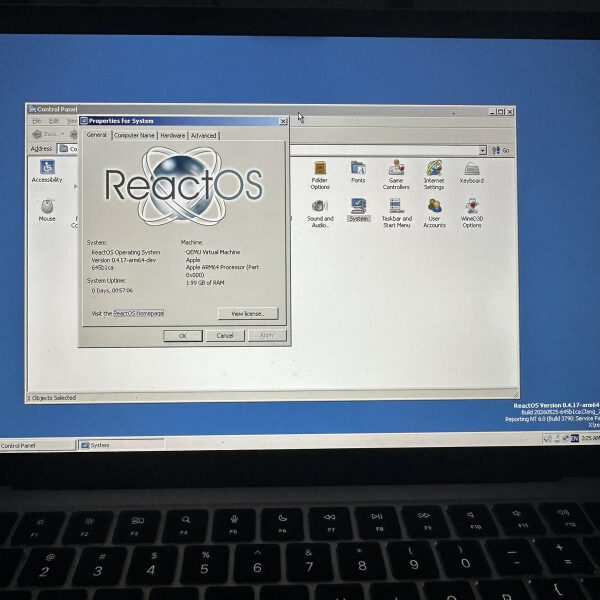Viewport: 600px width, 600px height.
Task: Click the 'ReactOS Operating System' text
Action: (126, 253)
